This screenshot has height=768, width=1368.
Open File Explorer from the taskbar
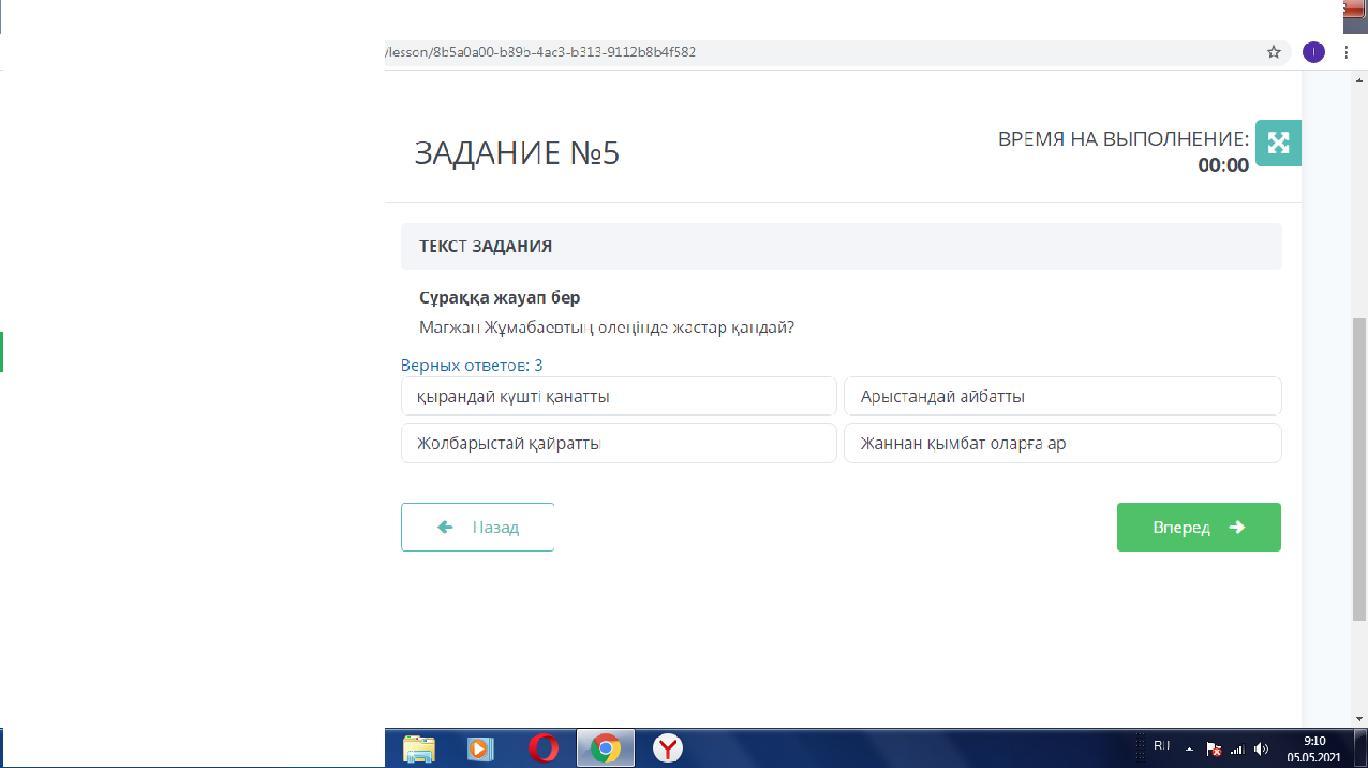click(419, 748)
